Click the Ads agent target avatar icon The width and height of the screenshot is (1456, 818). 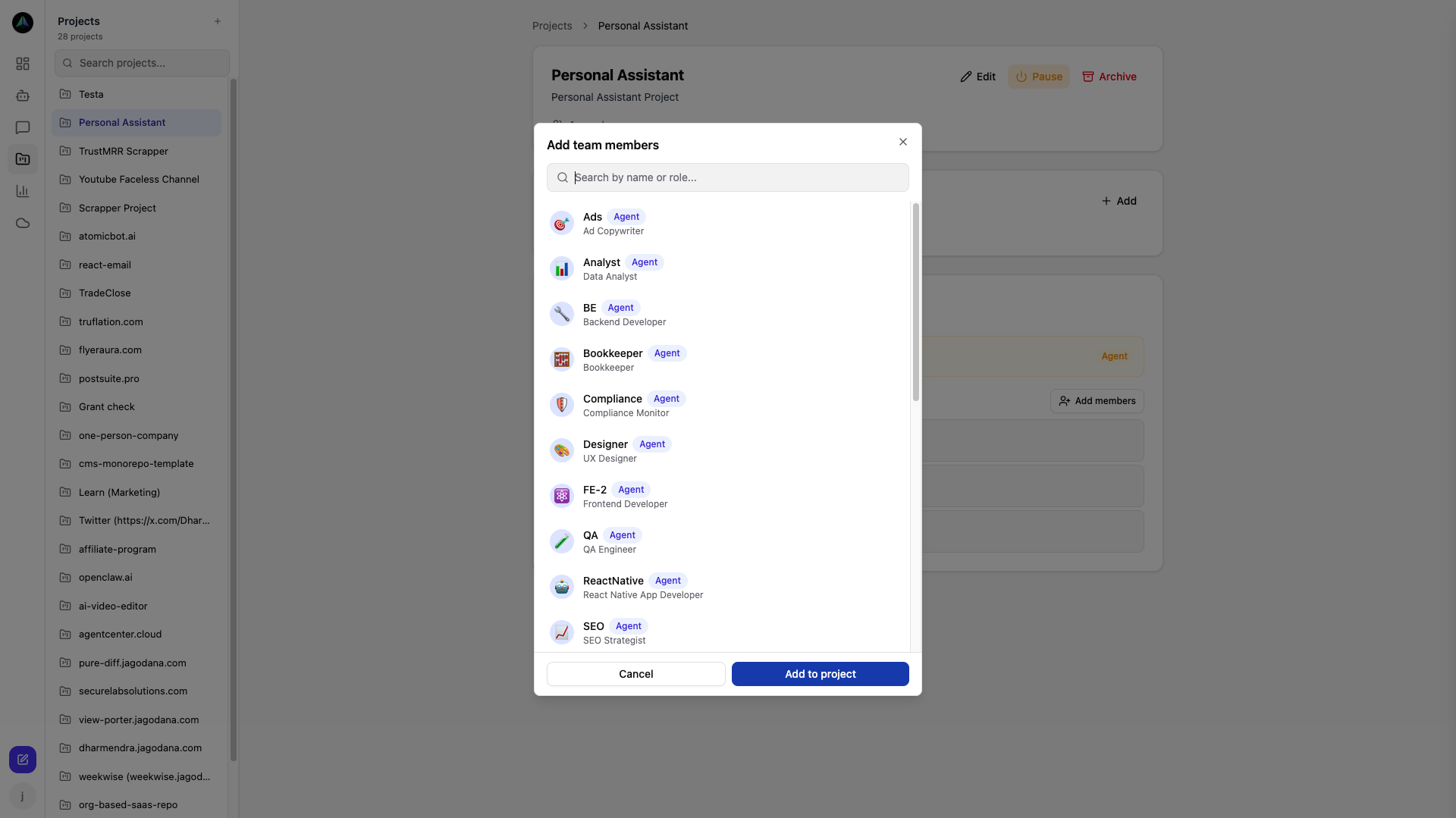point(561,224)
